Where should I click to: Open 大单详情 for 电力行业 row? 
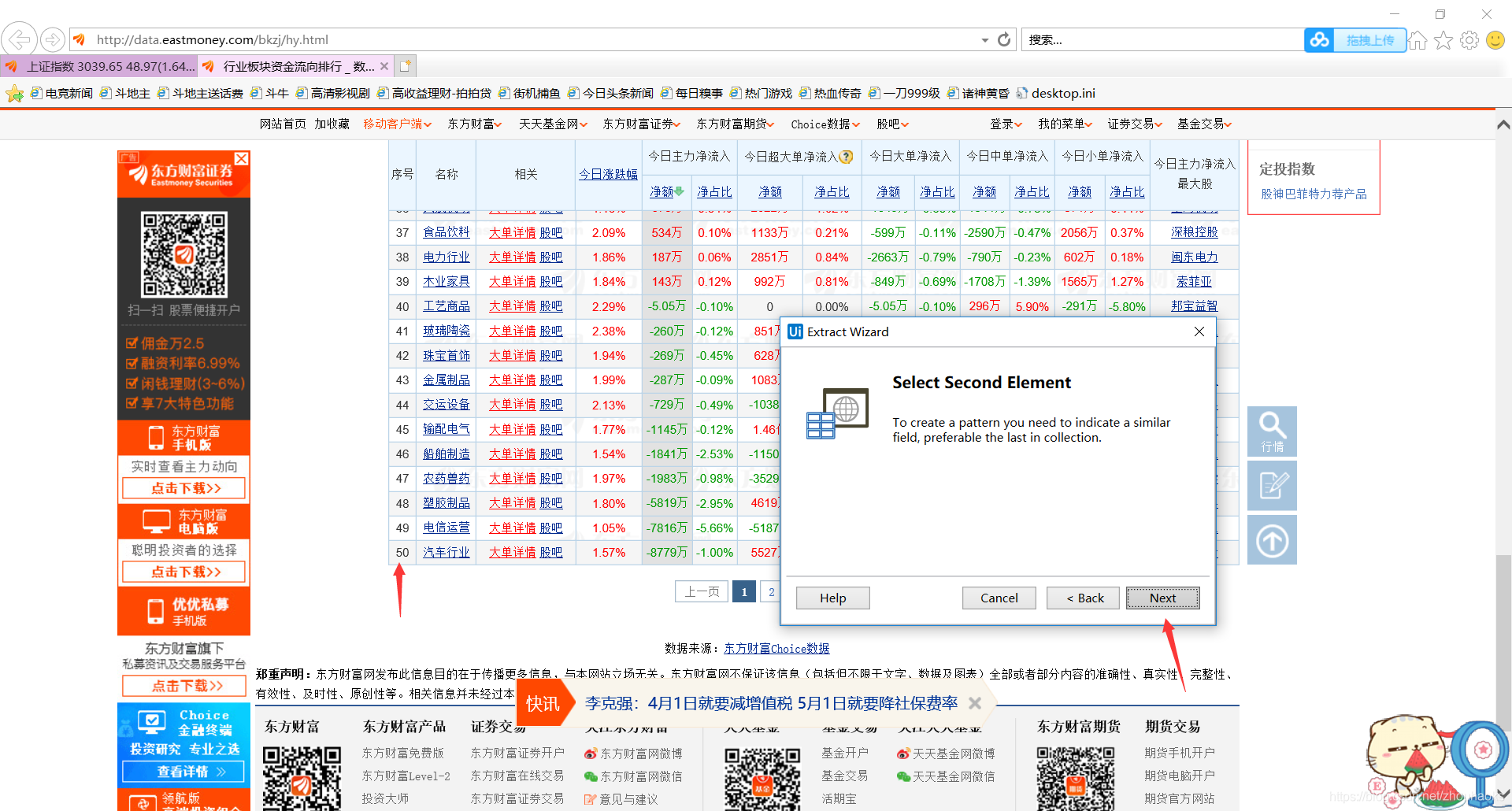click(x=513, y=257)
